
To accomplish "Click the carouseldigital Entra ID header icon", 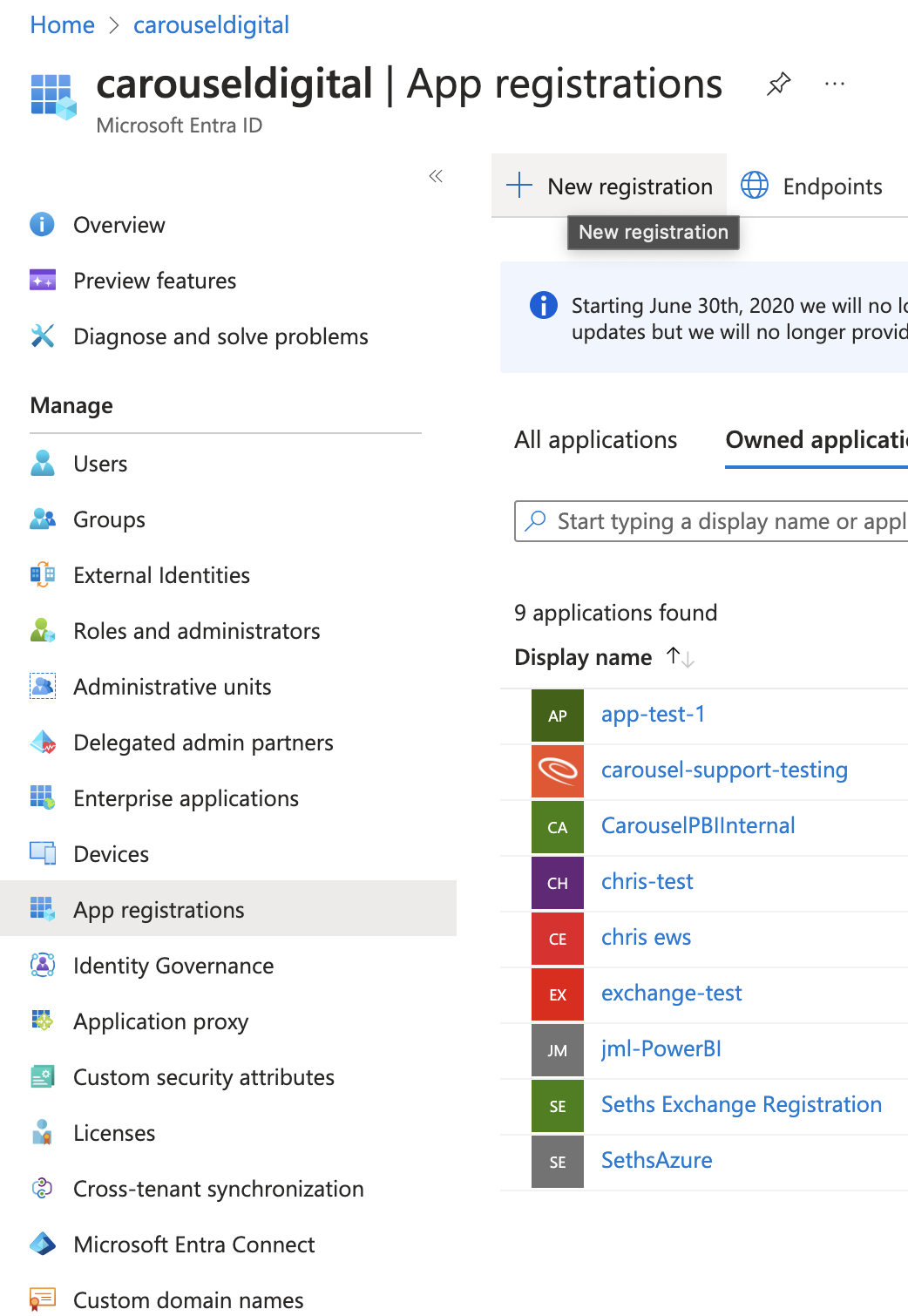I will 53,96.
